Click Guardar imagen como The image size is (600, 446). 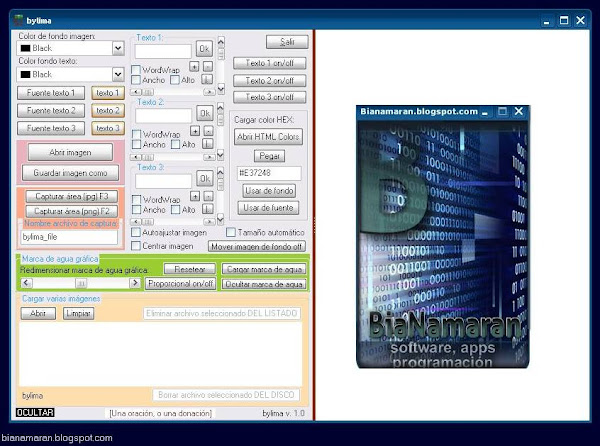click(x=70, y=173)
